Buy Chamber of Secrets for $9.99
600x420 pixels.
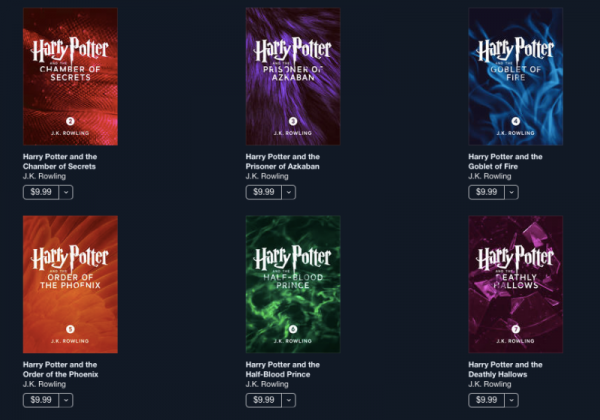41,192
